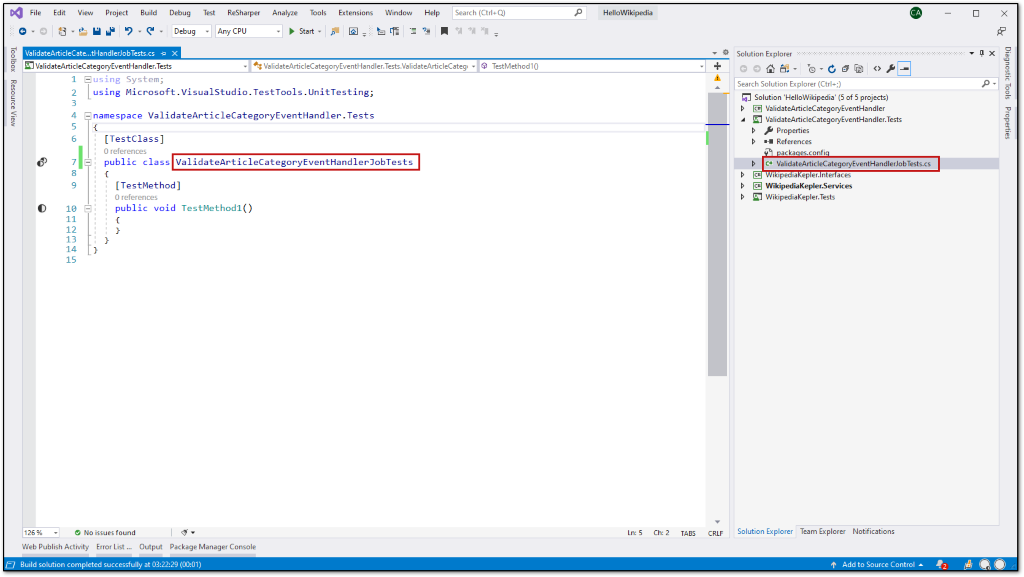Click the Search (Ctrl+Q) box
The width and height of the screenshot is (1024, 577).
tap(519, 12)
